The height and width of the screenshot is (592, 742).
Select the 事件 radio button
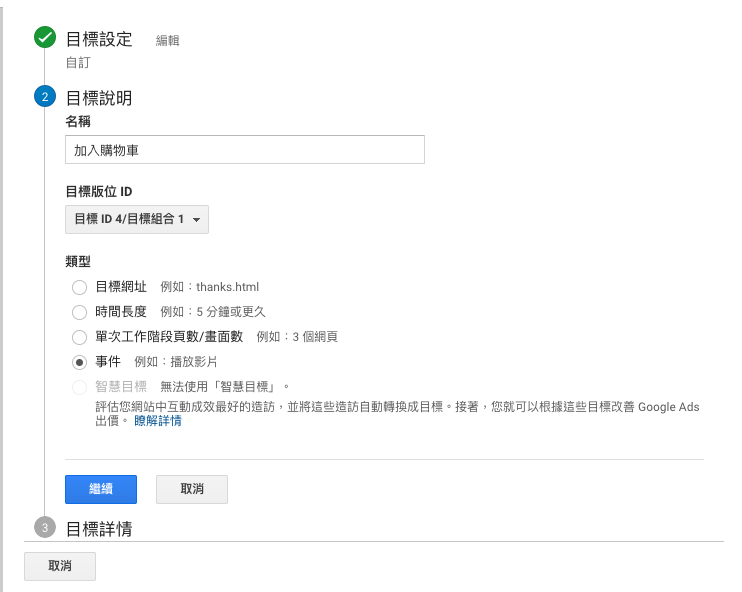(79, 362)
